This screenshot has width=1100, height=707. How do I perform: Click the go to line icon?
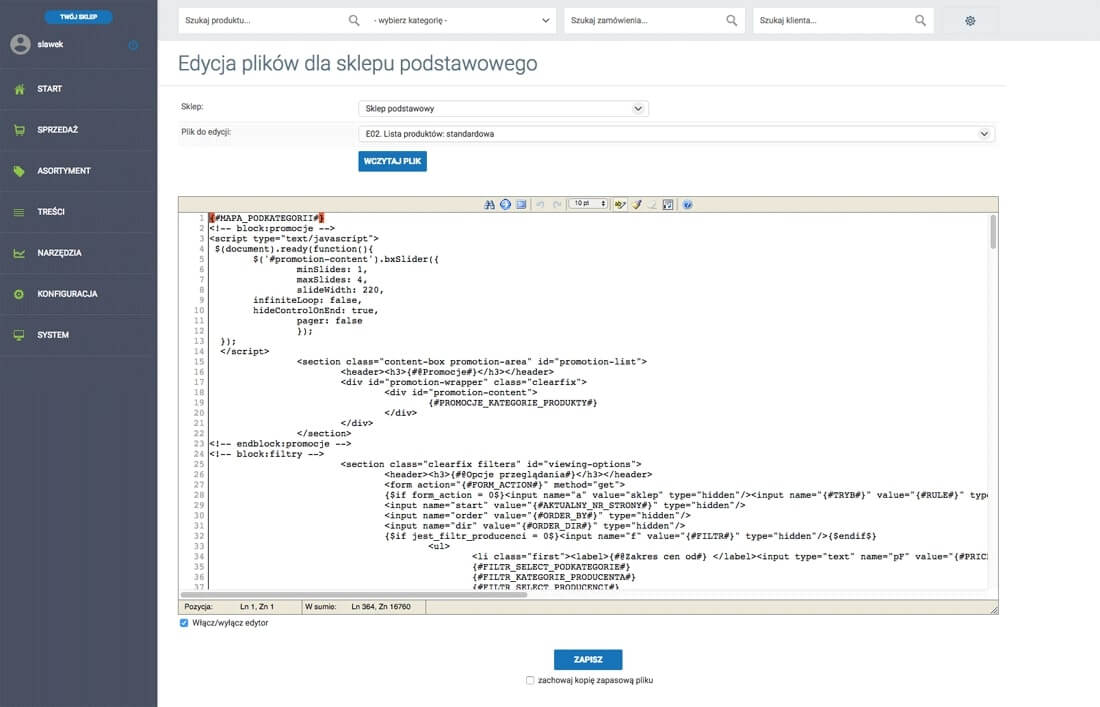tap(505, 205)
